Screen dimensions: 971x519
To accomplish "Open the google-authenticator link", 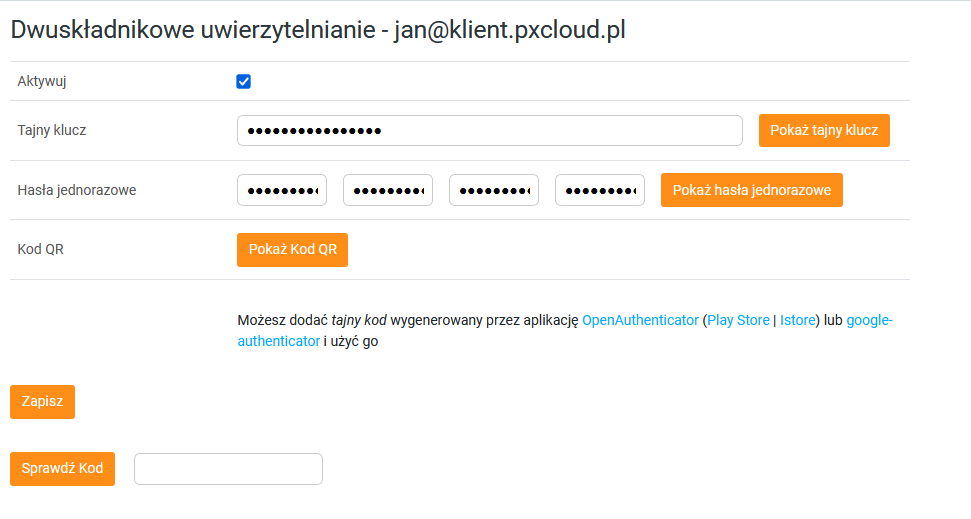I will [x=869, y=320].
